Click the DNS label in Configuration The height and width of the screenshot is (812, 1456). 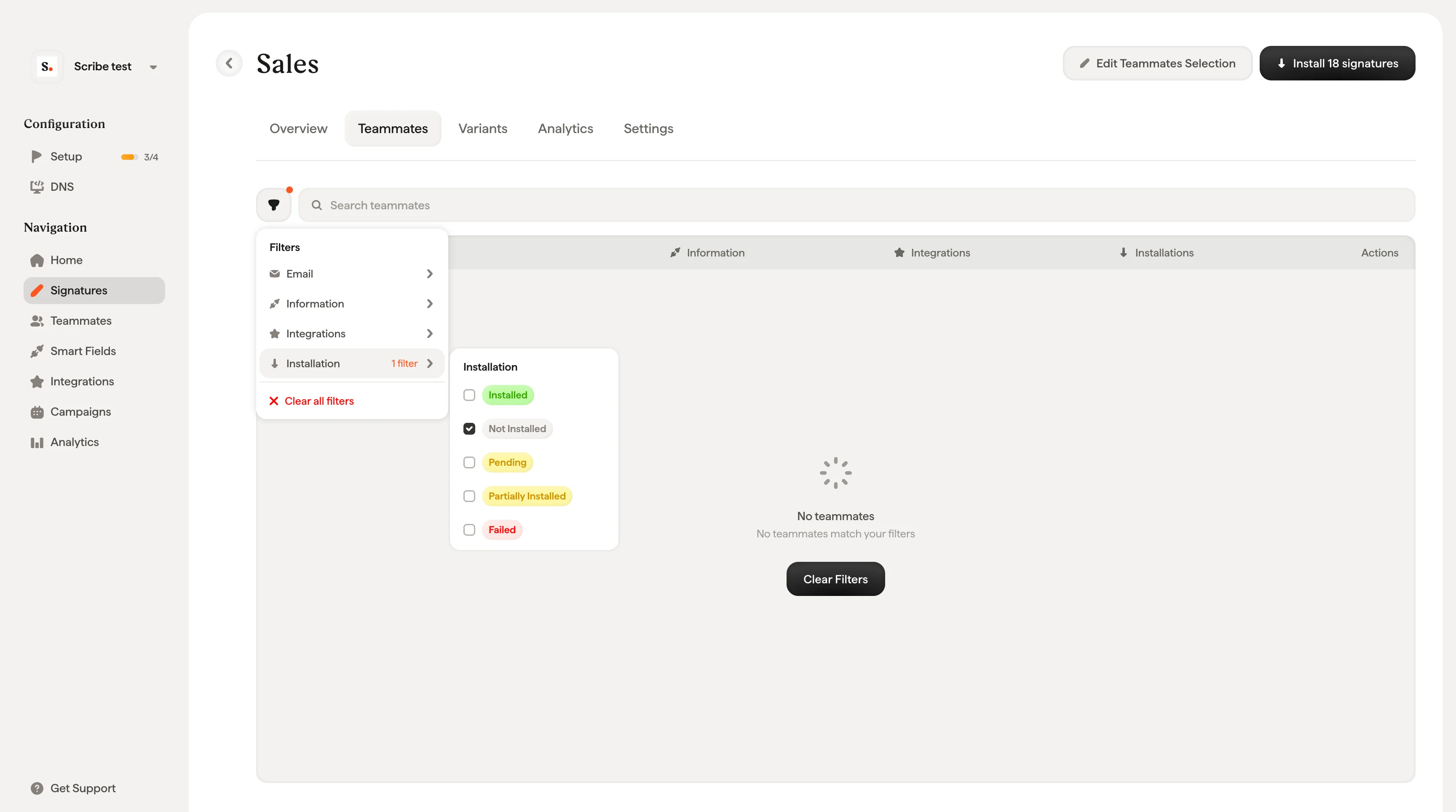(62, 187)
